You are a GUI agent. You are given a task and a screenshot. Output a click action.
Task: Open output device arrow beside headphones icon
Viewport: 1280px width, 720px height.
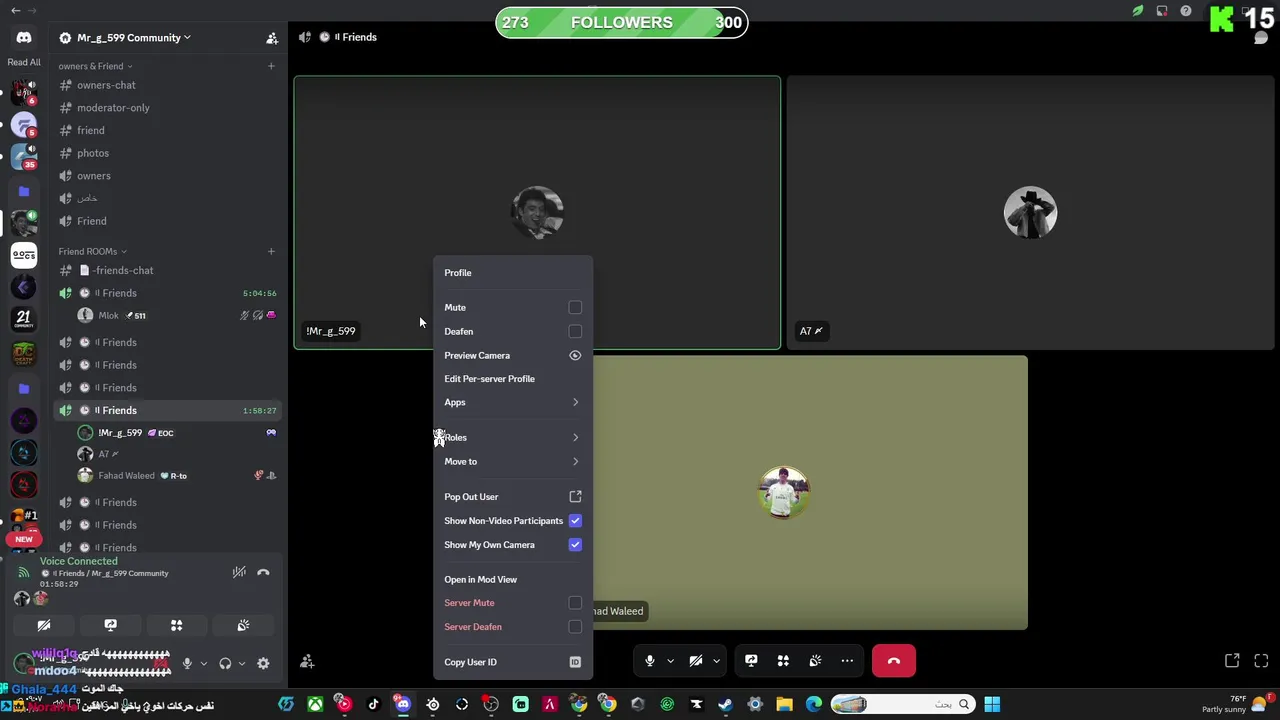click(x=241, y=663)
